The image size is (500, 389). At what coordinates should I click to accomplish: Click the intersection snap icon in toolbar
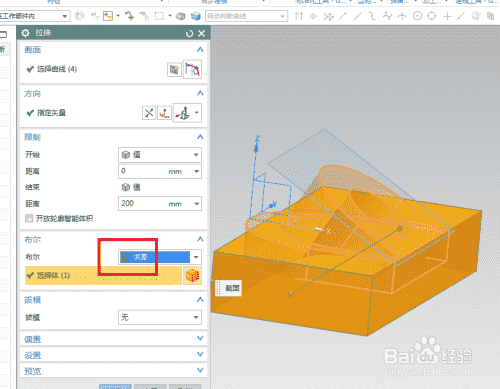[x=402, y=16]
